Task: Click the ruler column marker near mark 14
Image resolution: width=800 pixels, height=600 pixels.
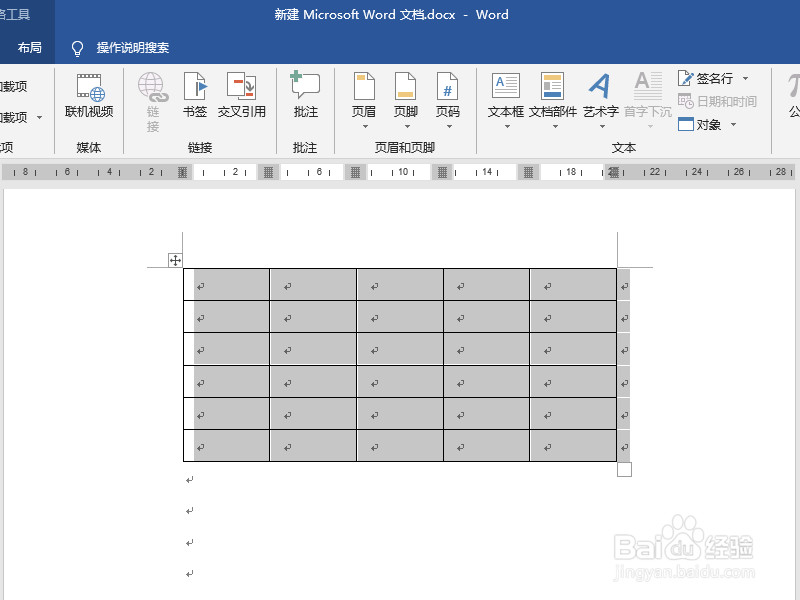Action: 442,172
